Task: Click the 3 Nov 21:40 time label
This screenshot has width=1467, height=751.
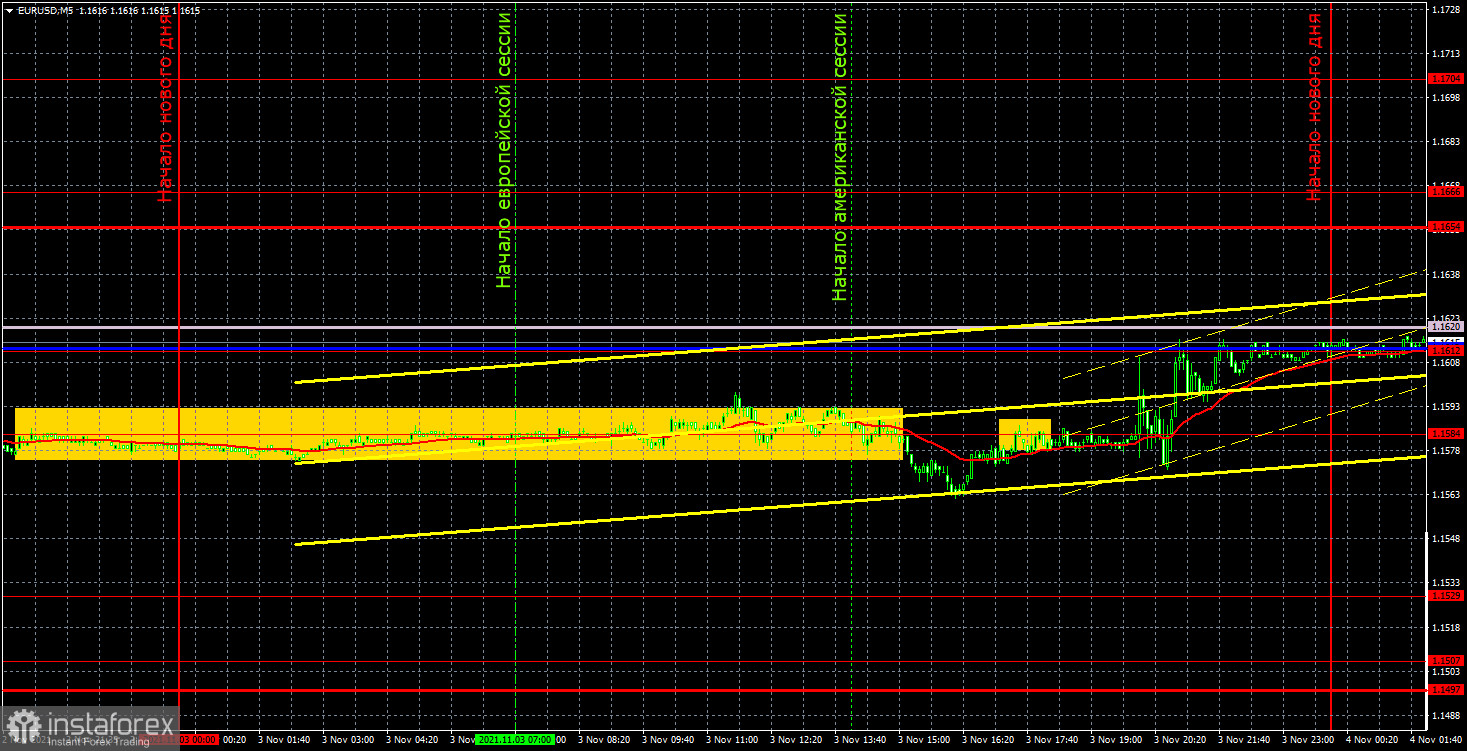Action: click(x=1245, y=741)
